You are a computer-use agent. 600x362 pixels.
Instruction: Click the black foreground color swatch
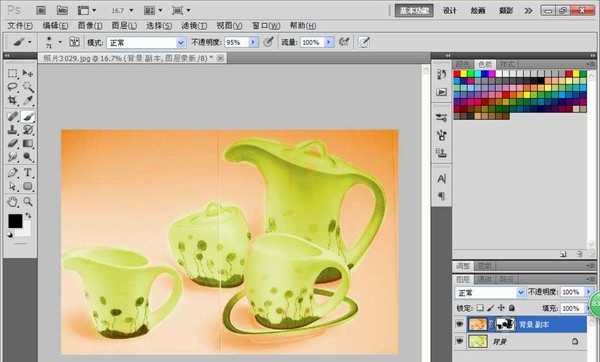coord(15,221)
